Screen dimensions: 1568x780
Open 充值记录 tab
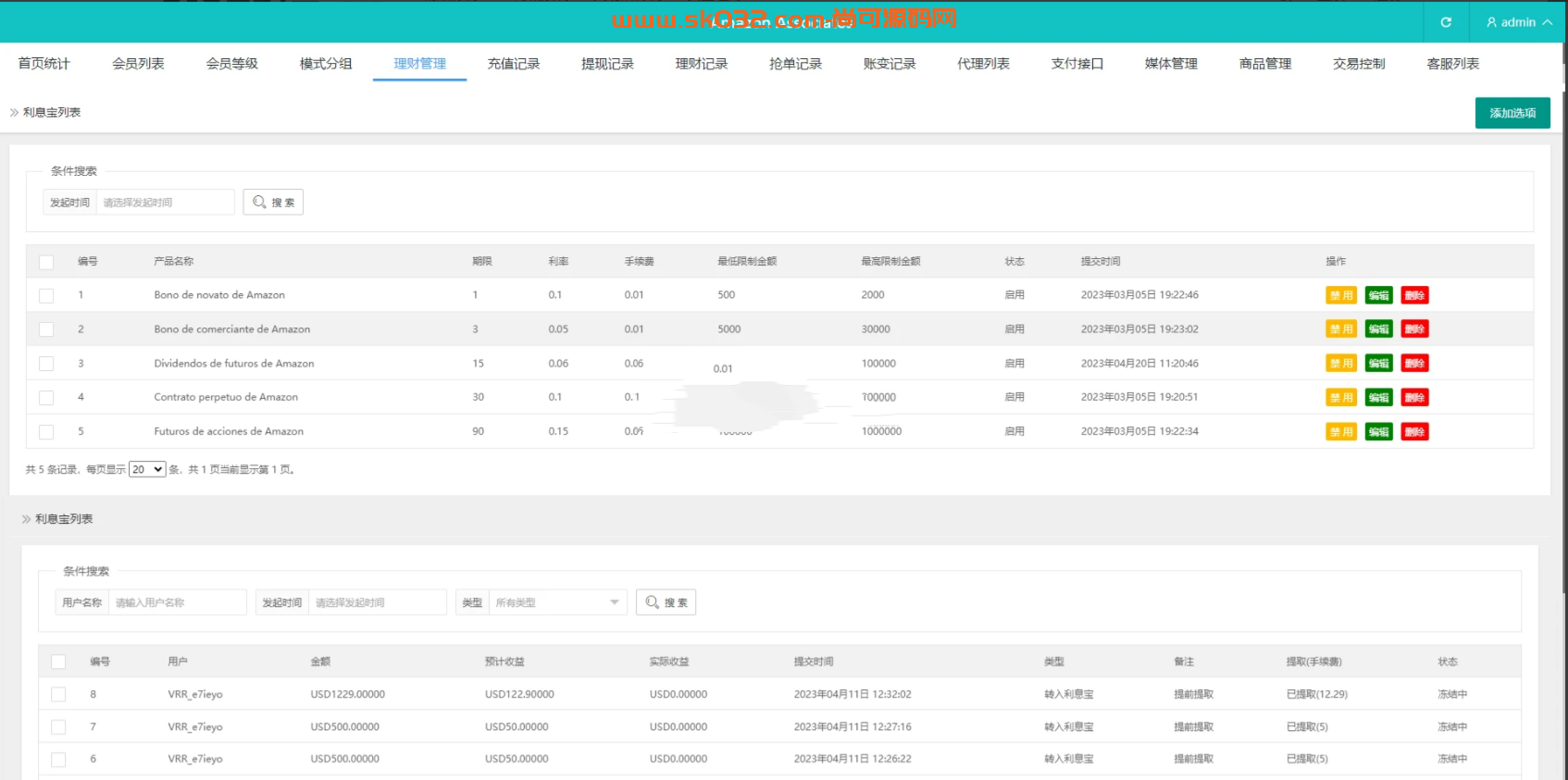click(514, 63)
